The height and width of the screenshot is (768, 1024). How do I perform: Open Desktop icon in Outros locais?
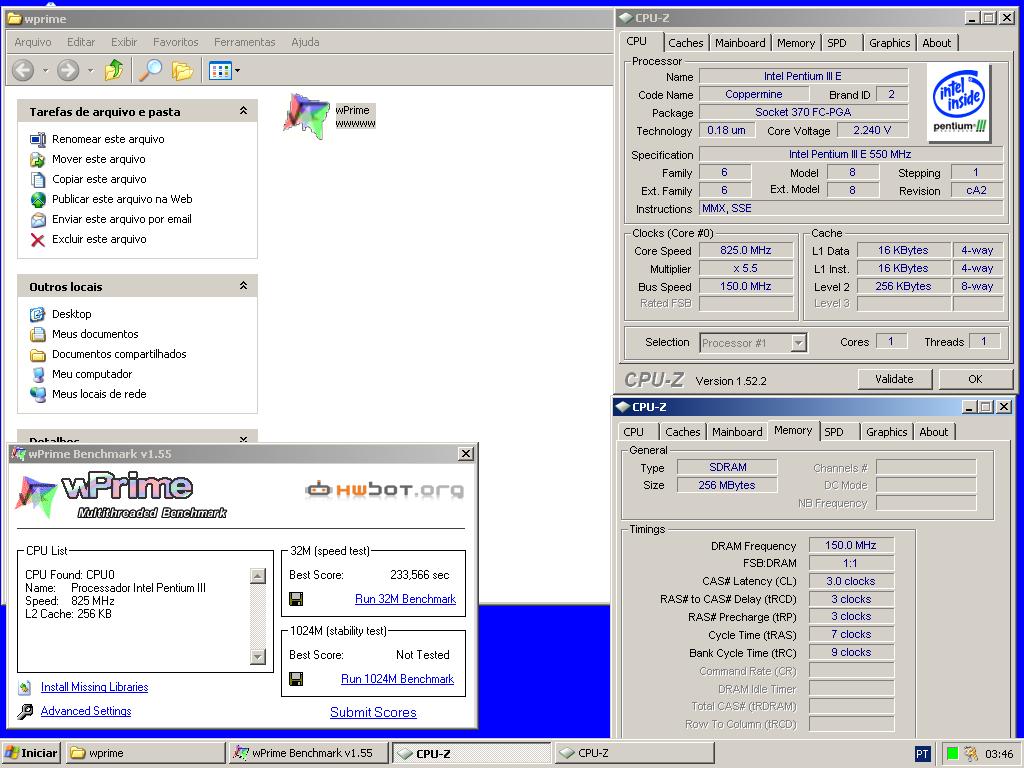click(x=38, y=314)
